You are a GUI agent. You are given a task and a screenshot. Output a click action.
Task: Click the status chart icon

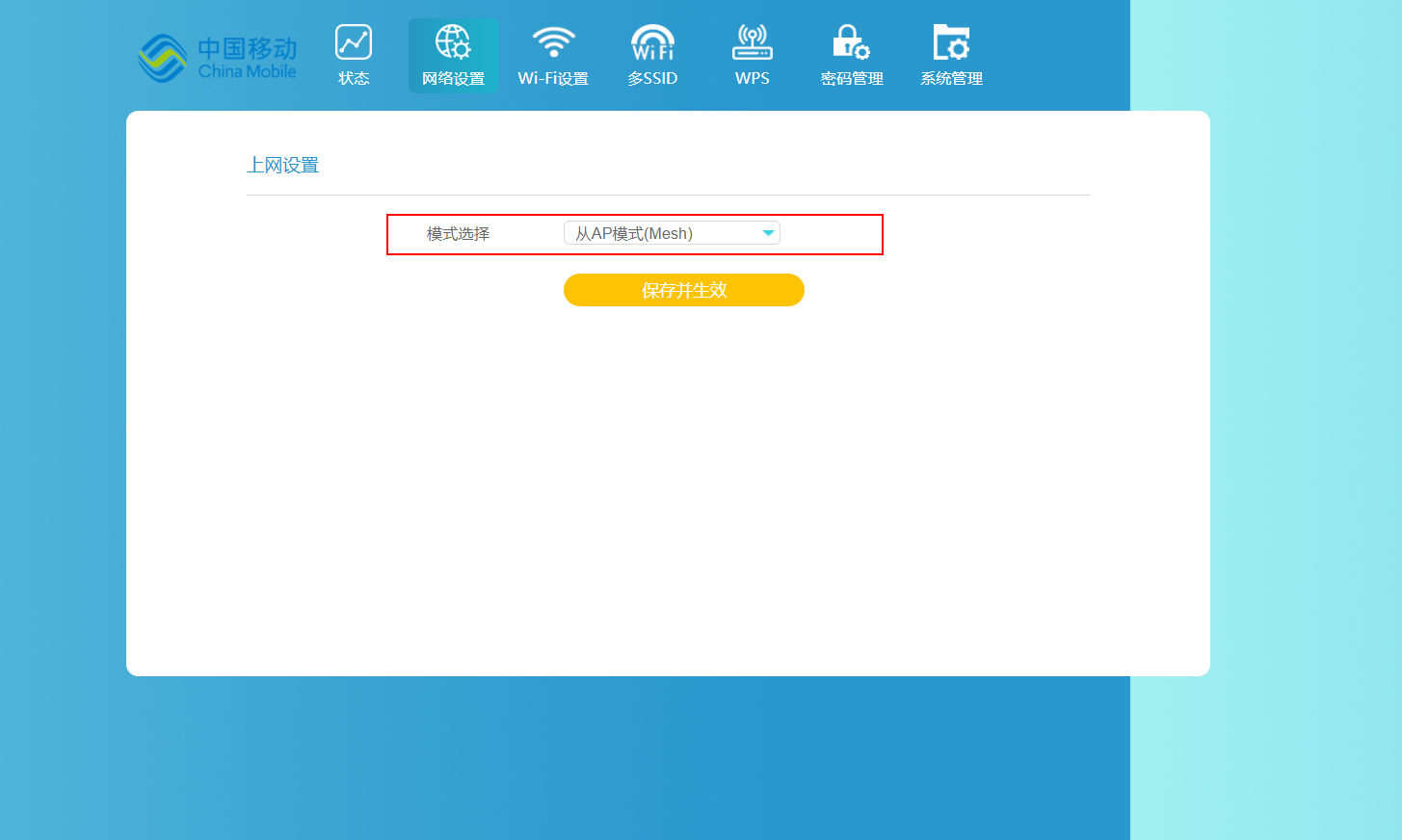354,42
